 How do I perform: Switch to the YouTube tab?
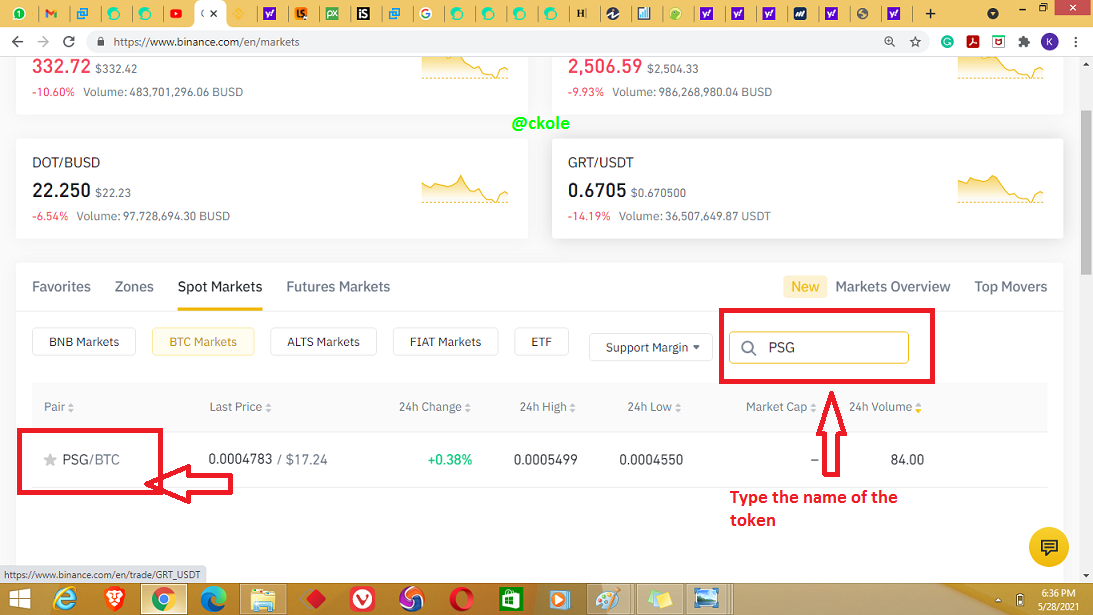(176, 13)
